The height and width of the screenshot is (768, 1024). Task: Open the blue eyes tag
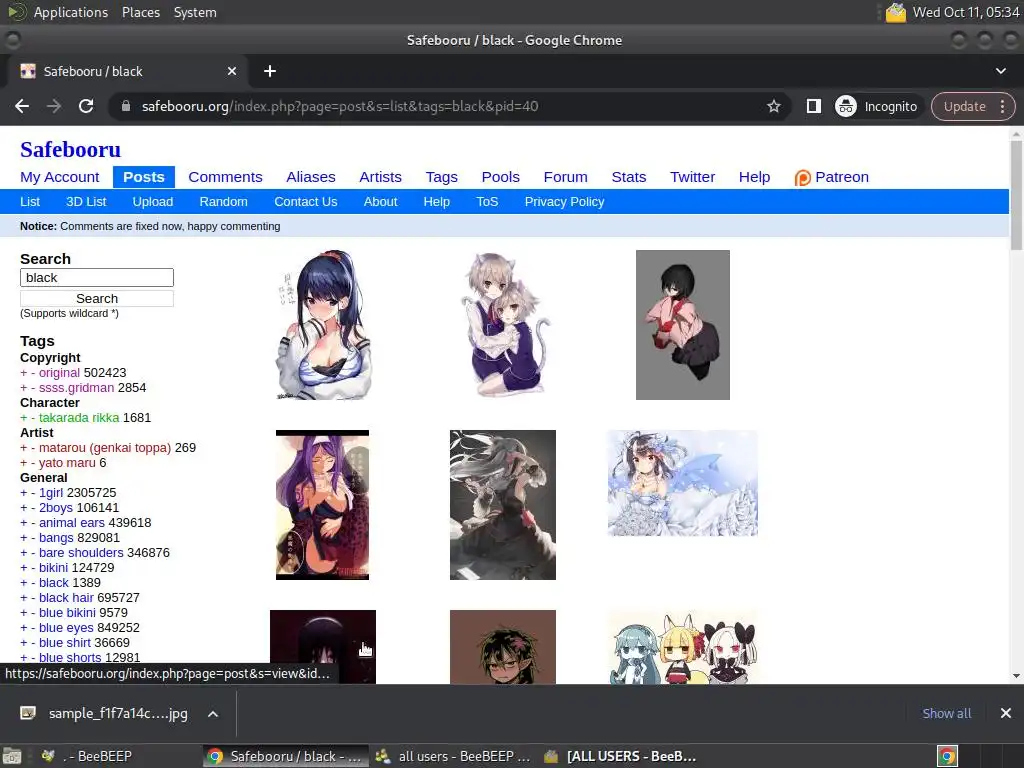tap(66, 628)
